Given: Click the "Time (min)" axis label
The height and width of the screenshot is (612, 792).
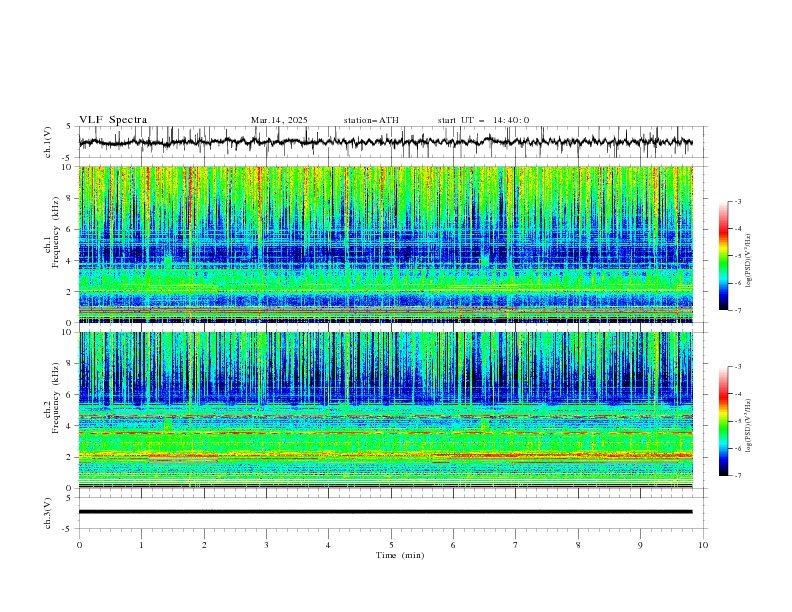Looking at the screenshot, I should click(400, 555).
